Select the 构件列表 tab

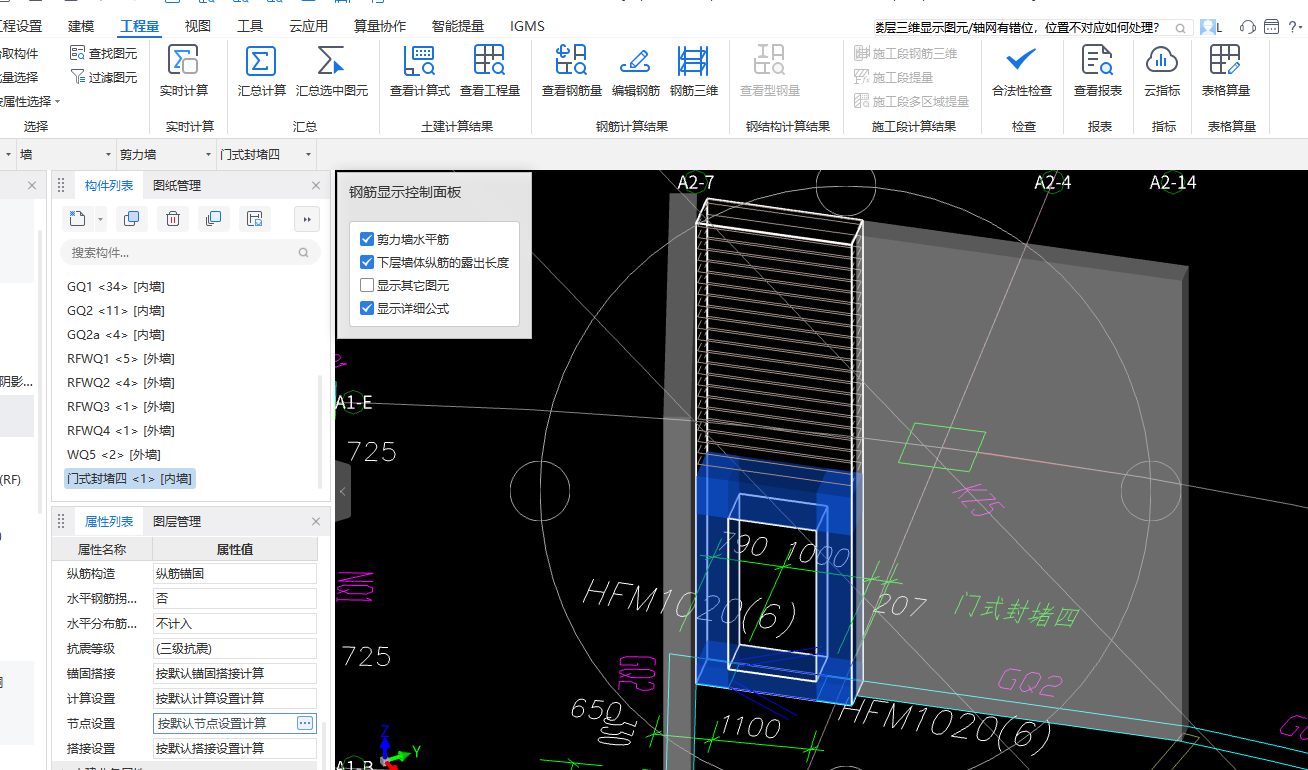(109, 185)
